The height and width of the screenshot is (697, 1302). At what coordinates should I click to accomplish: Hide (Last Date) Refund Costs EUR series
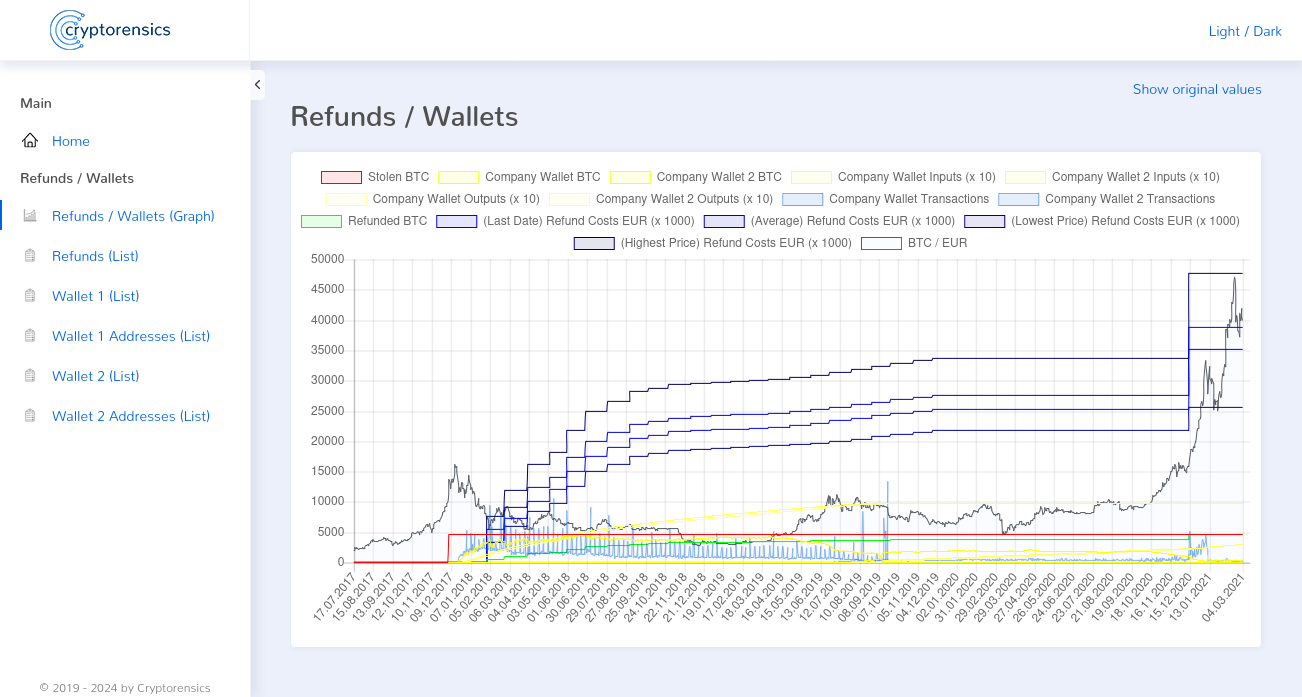565,221
